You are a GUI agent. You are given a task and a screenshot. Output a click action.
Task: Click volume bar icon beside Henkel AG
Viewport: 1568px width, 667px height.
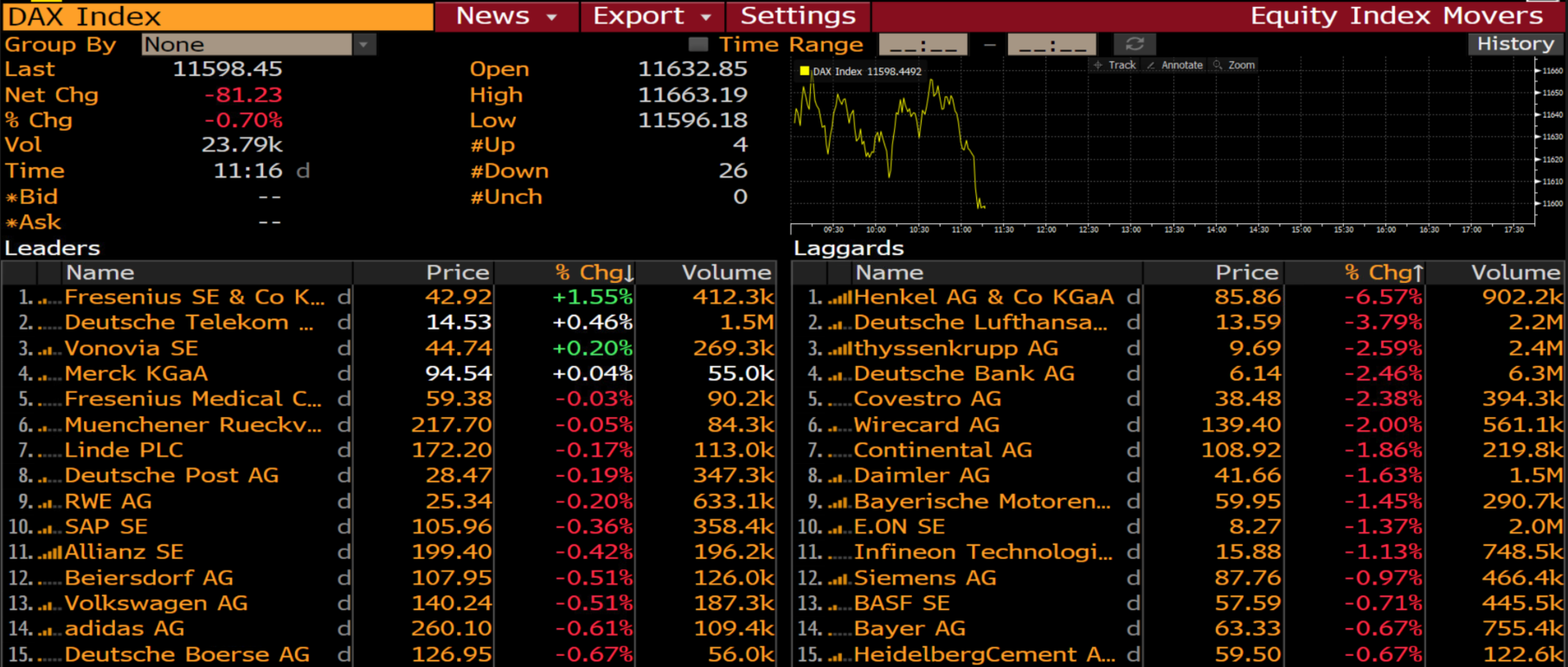(839, 298)
